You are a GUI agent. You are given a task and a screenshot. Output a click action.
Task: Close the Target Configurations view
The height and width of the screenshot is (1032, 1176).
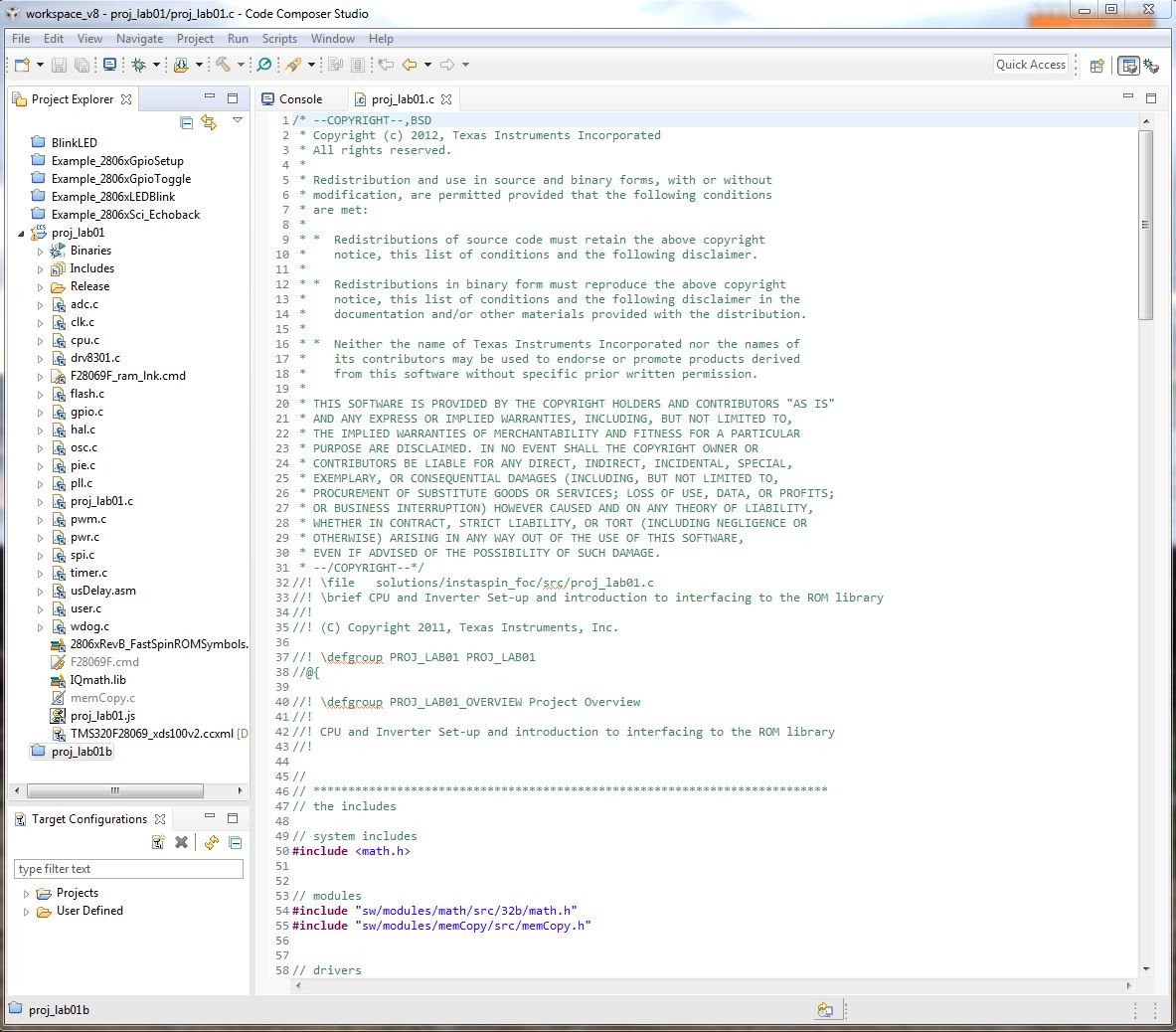click(x=160, y=819)
